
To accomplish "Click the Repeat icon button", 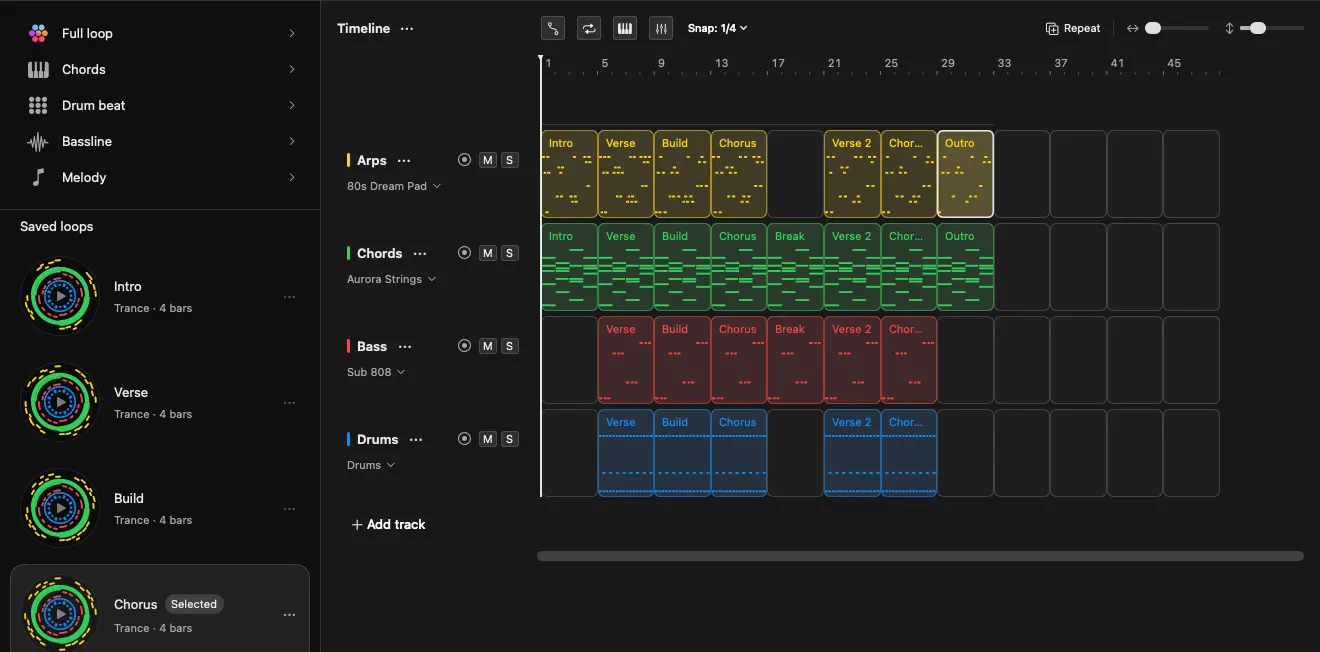I will pos(1073,28).
